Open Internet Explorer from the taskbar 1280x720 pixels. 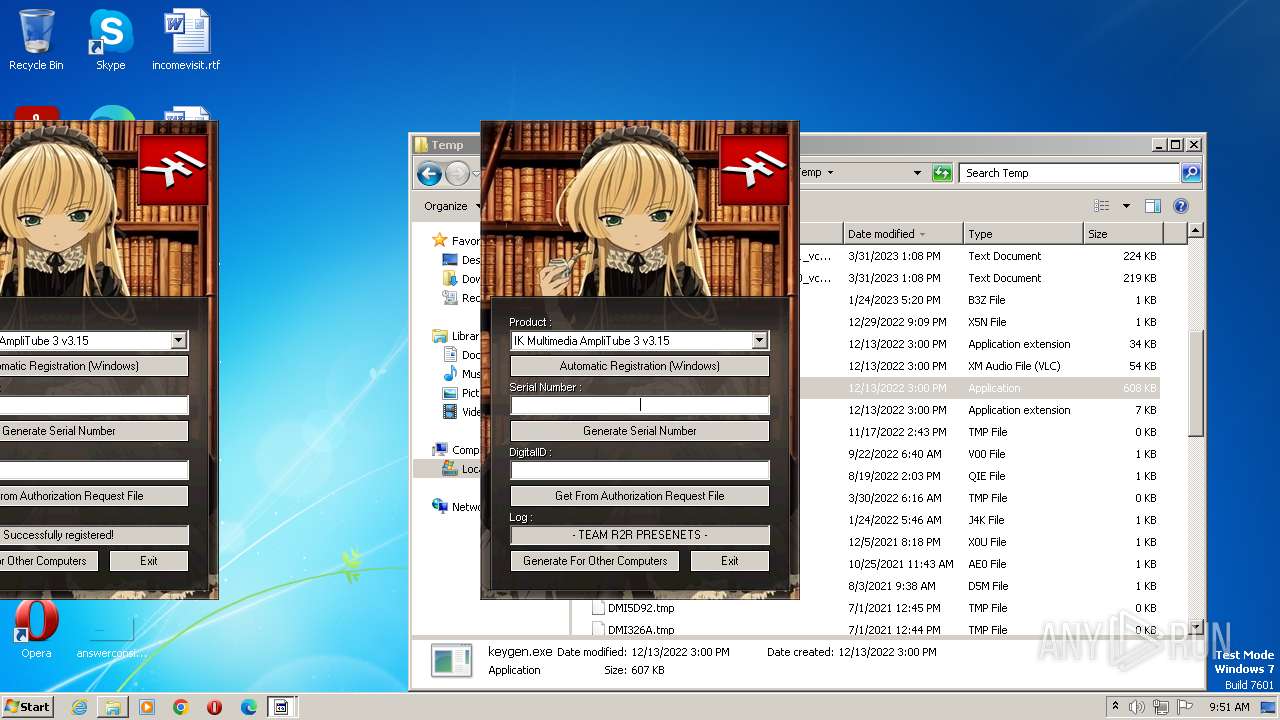point(79,707)
